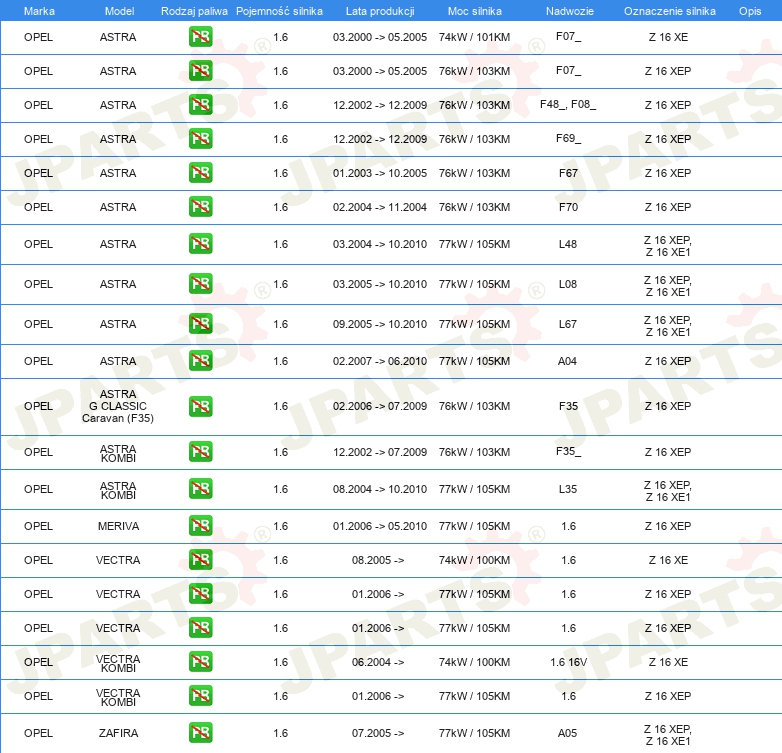The image size is (782, 753).
Task: Click the fuel icon in the Vectra 08.2005 row
Action: point(200,560)
